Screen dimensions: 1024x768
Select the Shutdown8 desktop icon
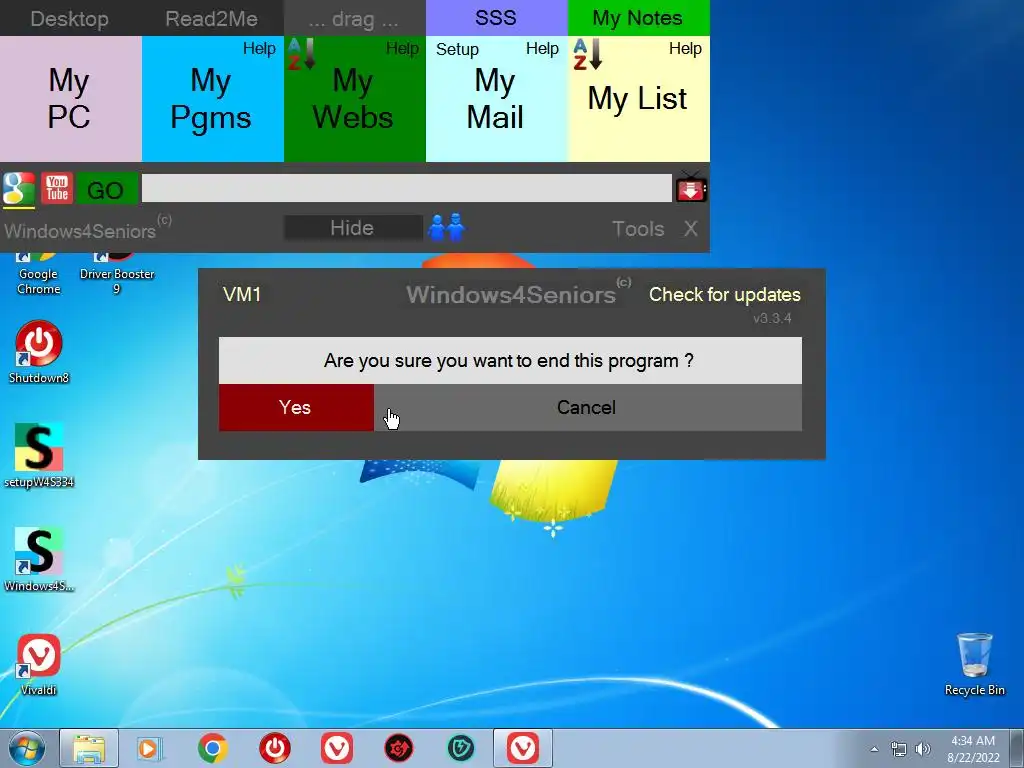pos(39,351)
